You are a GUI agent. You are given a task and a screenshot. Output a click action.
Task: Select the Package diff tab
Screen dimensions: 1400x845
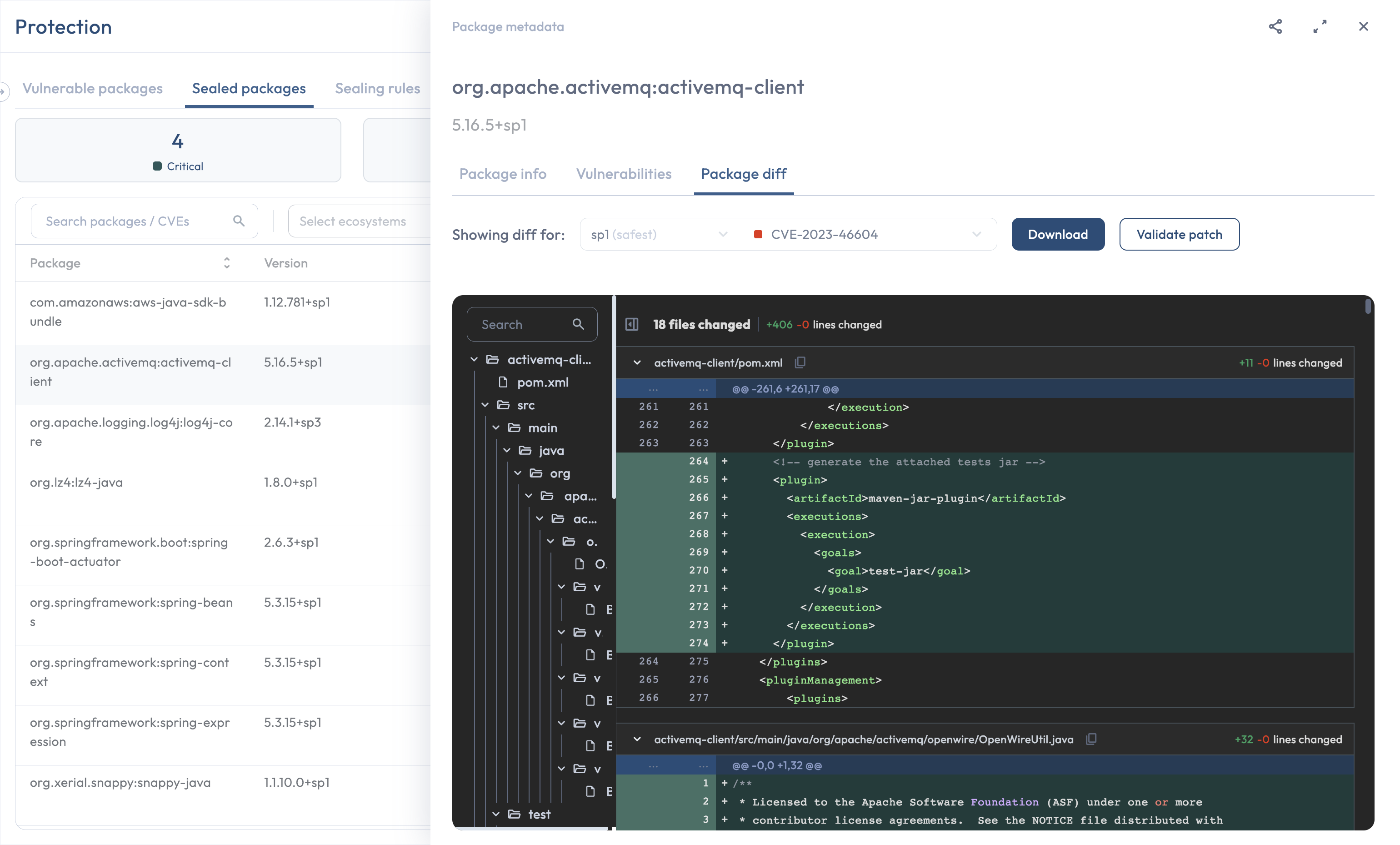pyautogui.click(x=743, y=174)
